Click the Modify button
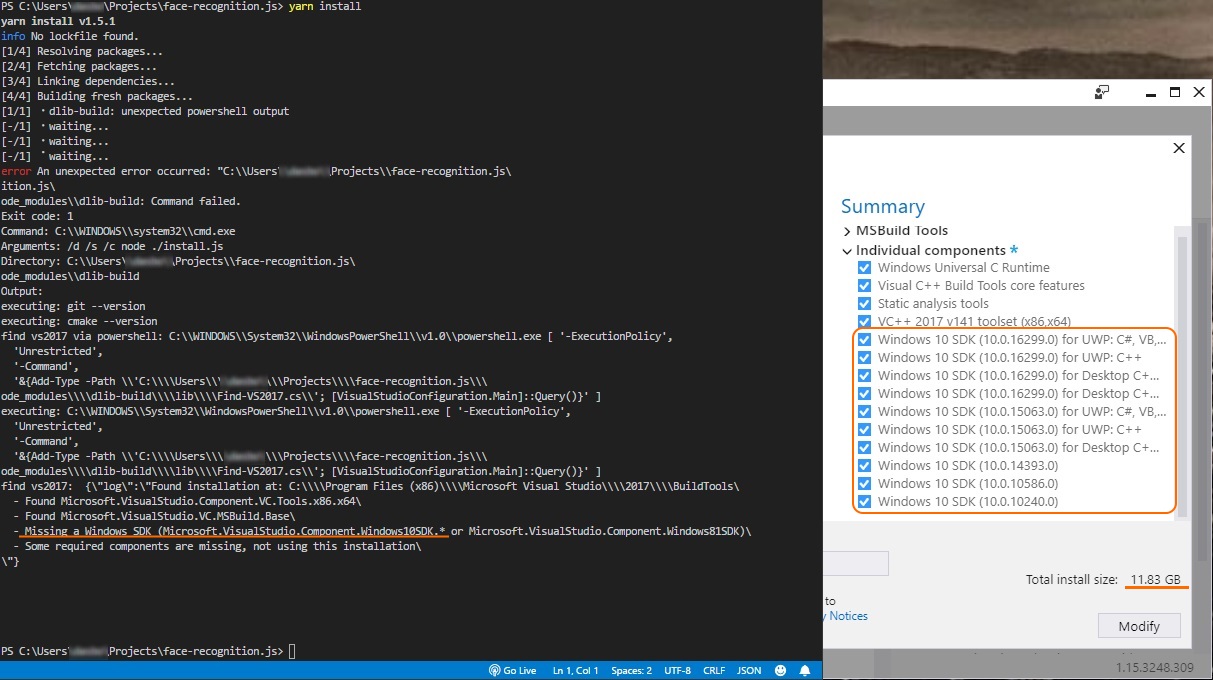The image size is (1213, 680). (1139, 625)
